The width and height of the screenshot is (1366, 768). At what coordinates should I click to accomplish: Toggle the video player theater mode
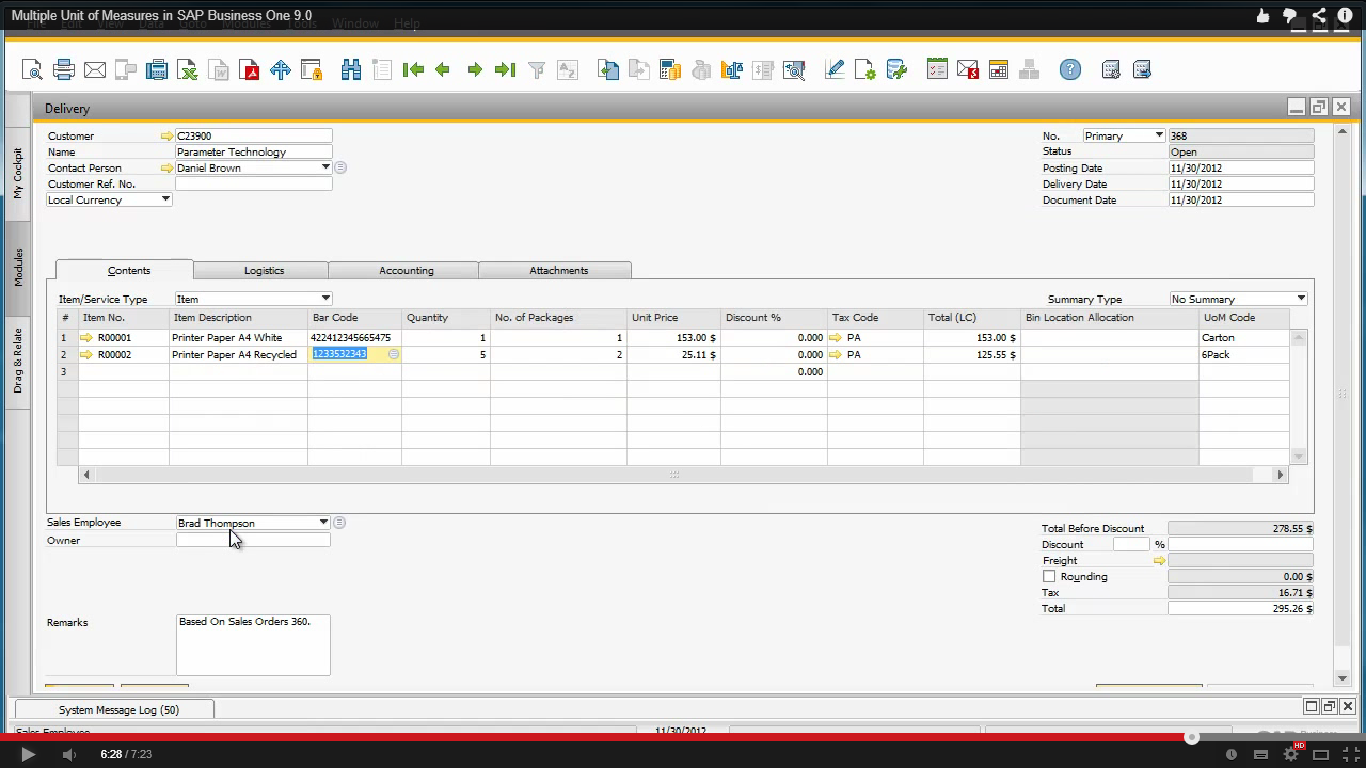point(1321,755)
